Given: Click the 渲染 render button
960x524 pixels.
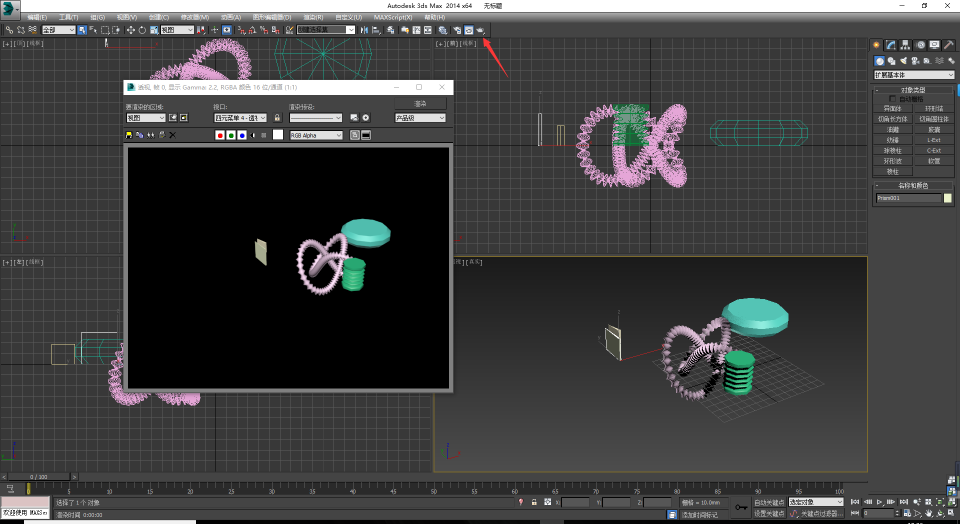Looking at the screenshot, I should (x=420, y=103).
